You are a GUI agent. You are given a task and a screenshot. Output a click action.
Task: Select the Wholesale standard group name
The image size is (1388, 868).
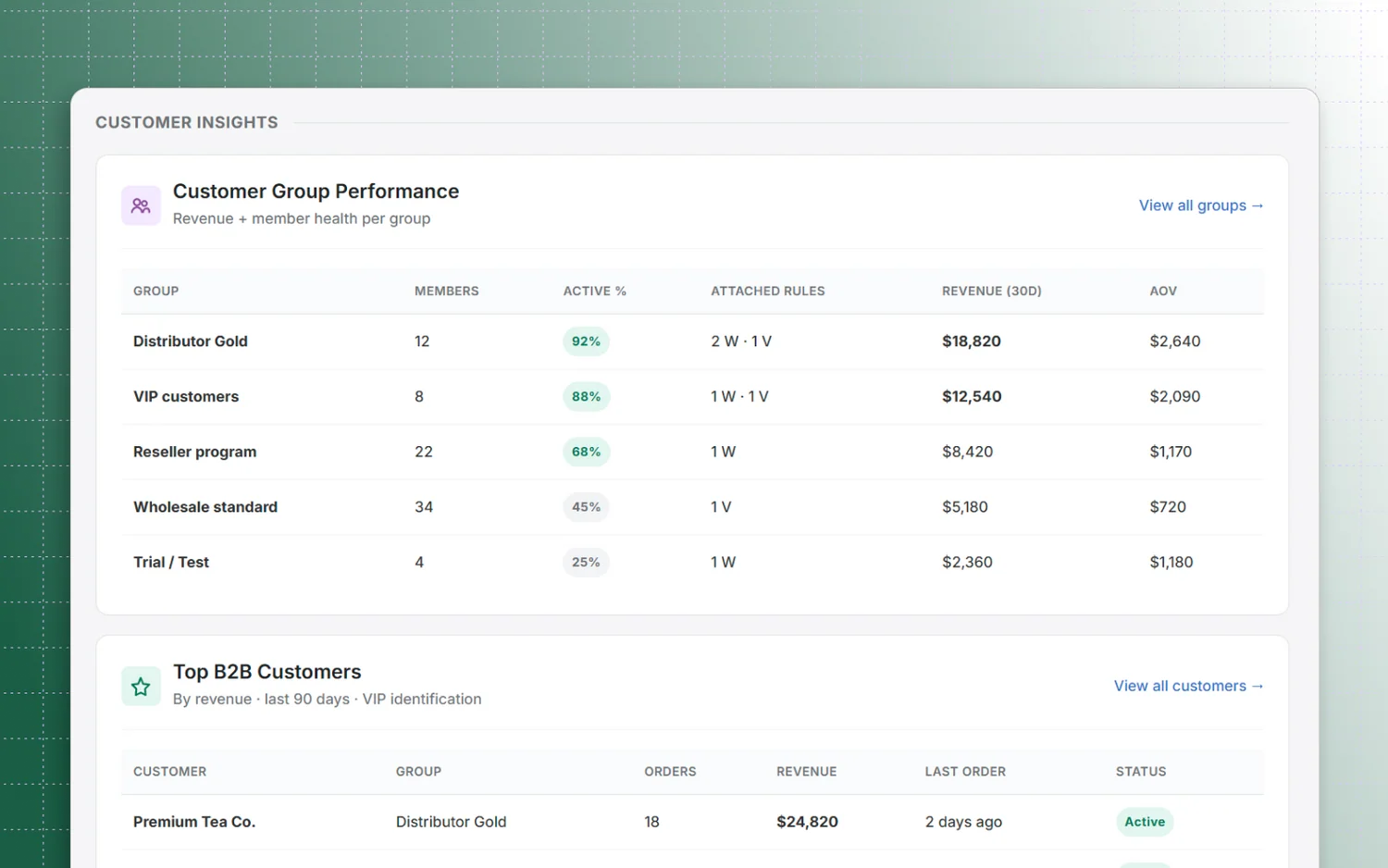point(205,507)
